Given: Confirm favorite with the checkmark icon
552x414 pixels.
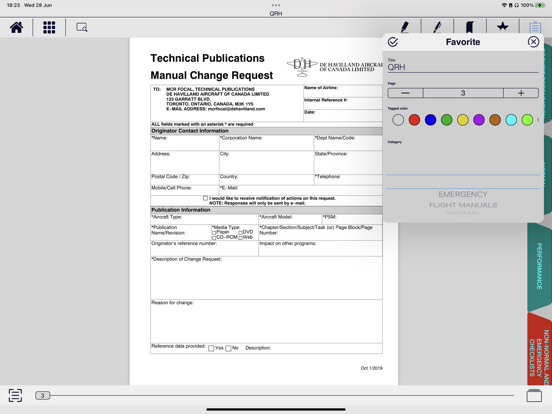Looking at the screenshot, I should (x=393, y=42).
